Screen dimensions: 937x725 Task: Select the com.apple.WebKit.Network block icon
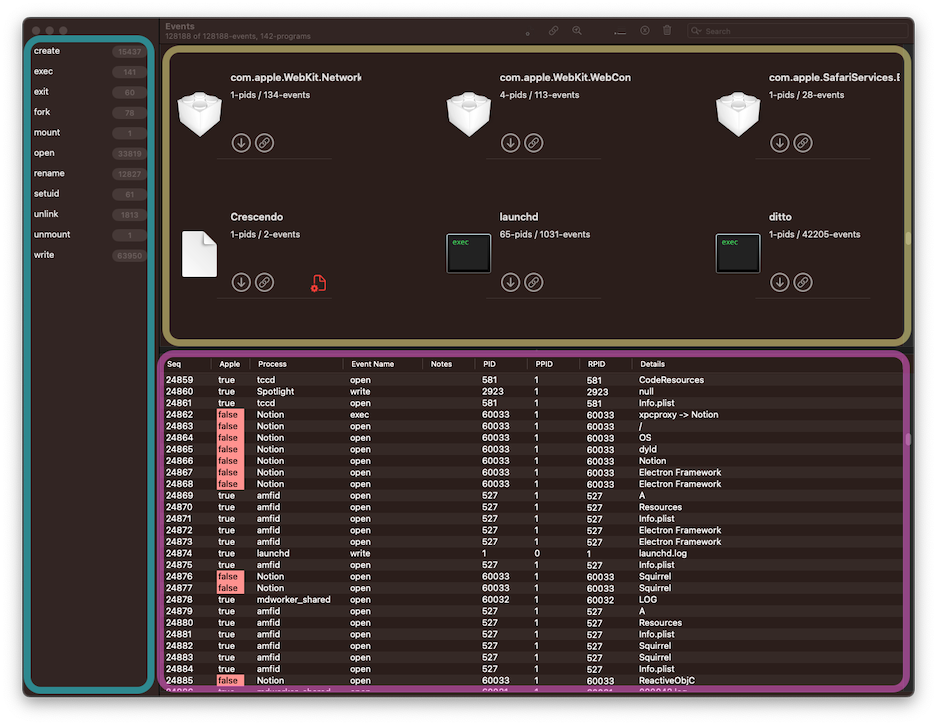pos(200,114)
